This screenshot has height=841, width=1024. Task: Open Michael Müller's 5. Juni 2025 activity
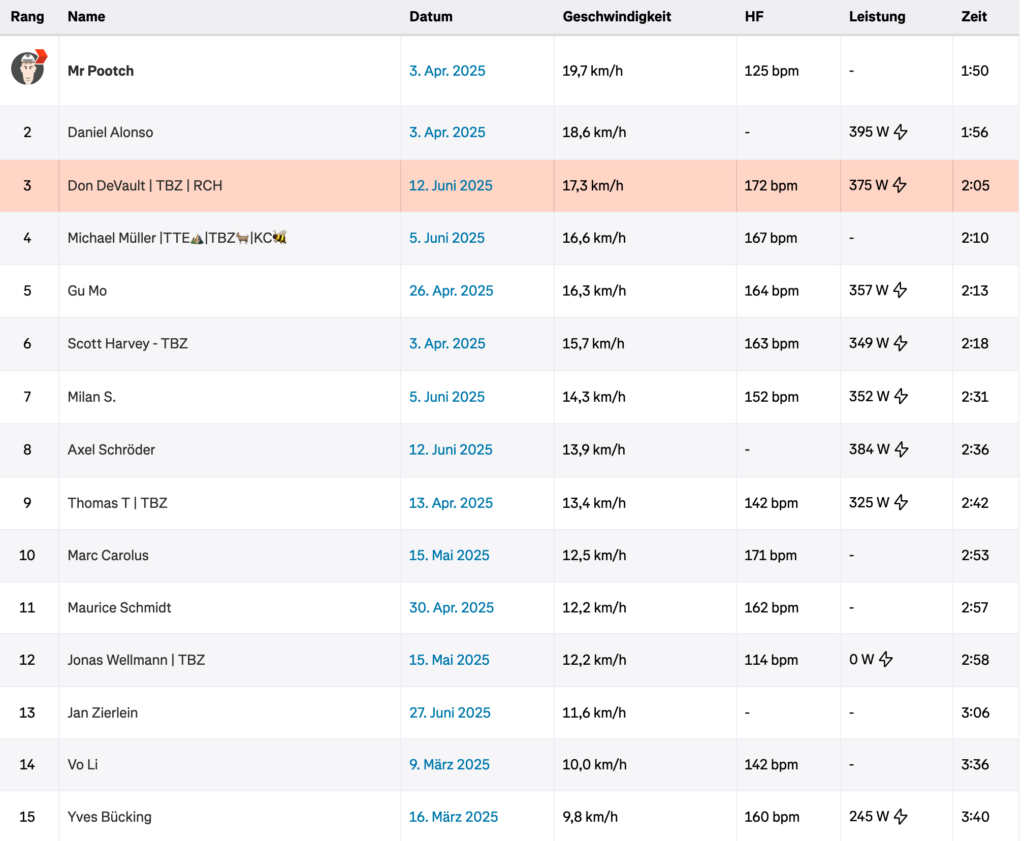(447, 238)
